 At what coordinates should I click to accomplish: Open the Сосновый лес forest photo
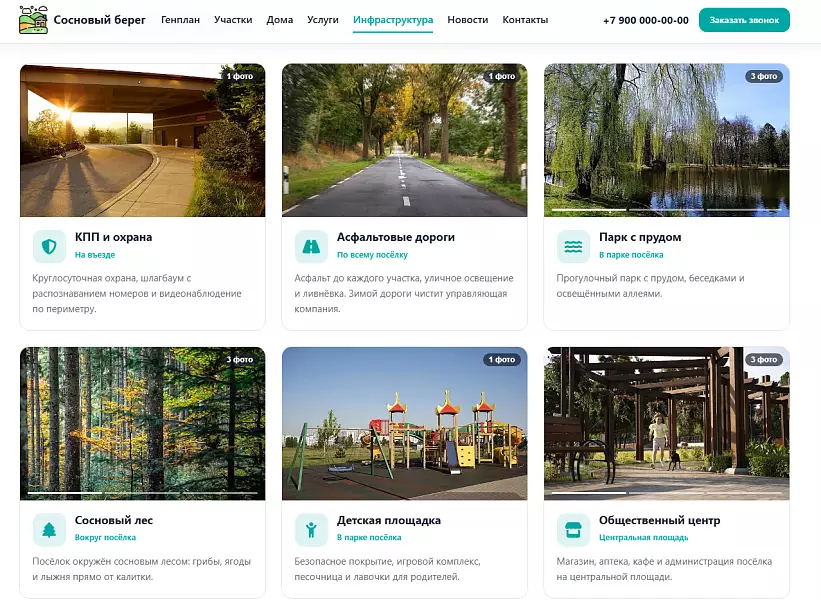142,424
